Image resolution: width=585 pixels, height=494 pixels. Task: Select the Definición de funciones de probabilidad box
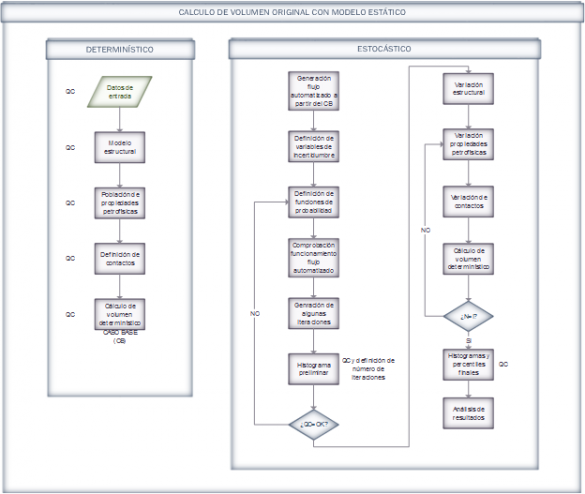(313, 202)
